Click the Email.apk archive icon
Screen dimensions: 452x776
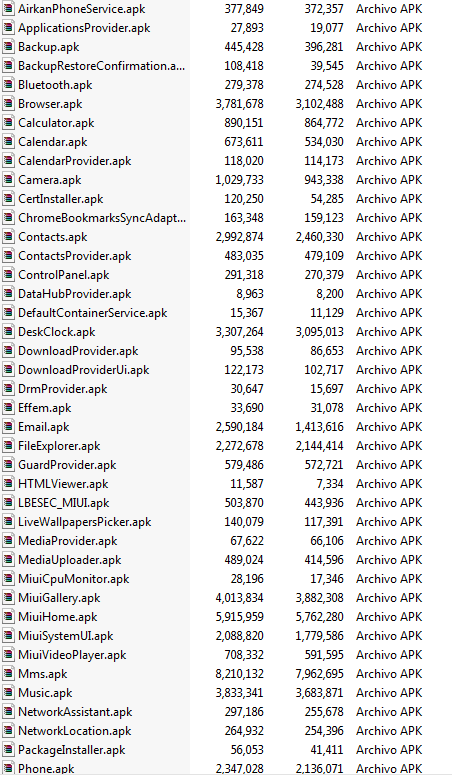pos(8,427)
